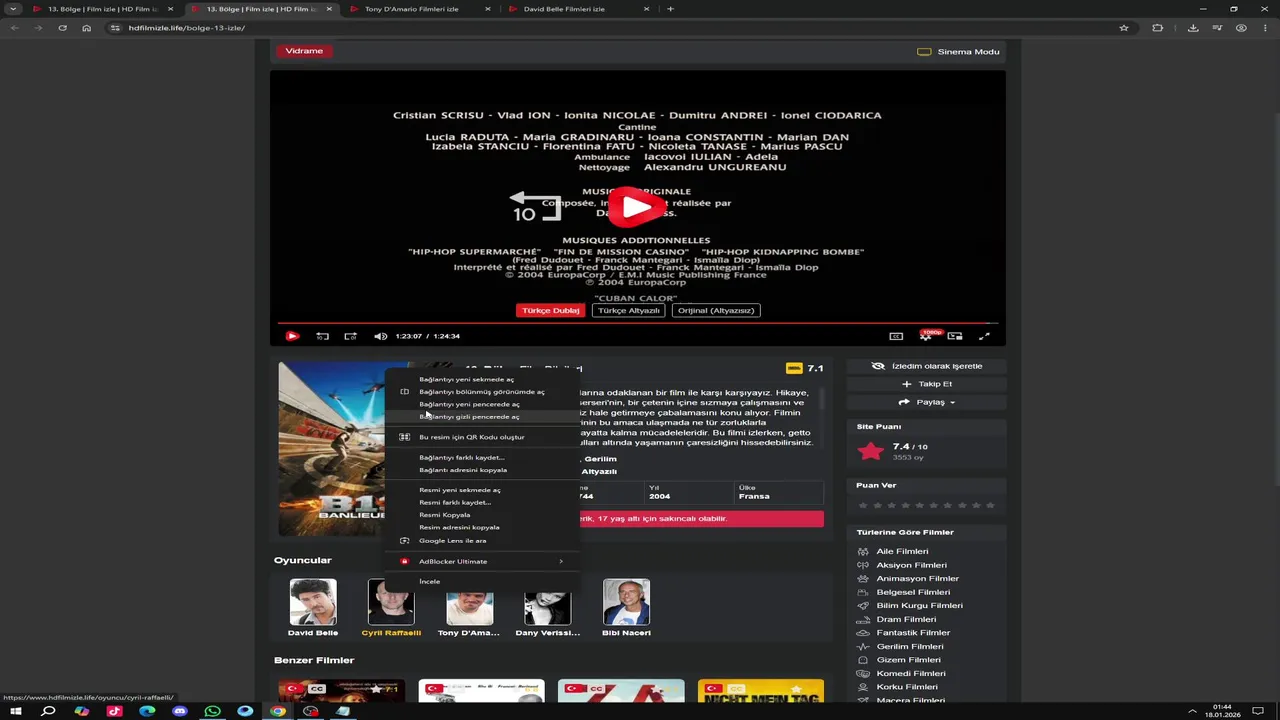The image size is (1280, 720).
Task: Open Aile Filmleri category
Action: coord(902,551)
